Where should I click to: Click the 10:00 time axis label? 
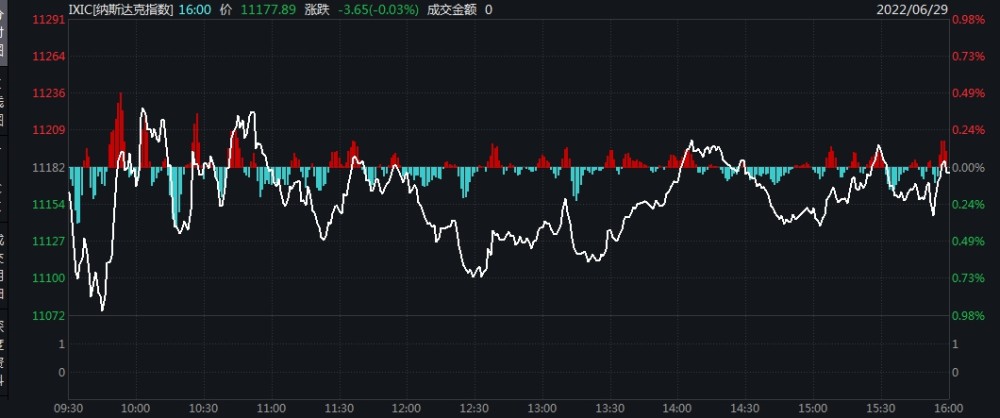136,408
